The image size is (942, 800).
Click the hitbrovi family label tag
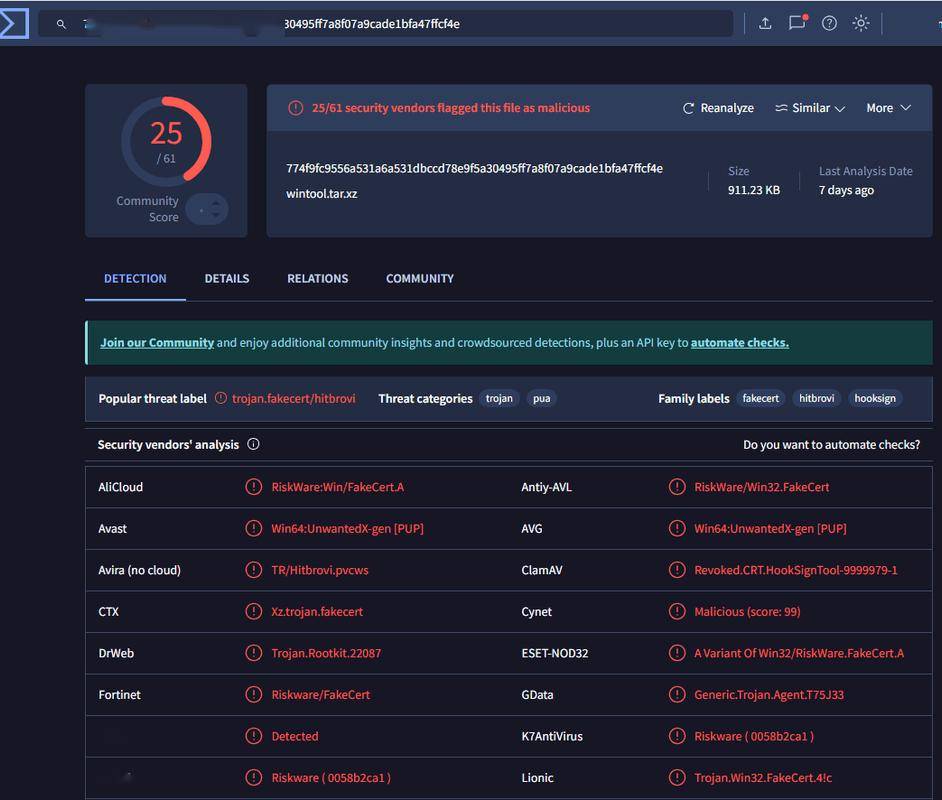[816, 398]
